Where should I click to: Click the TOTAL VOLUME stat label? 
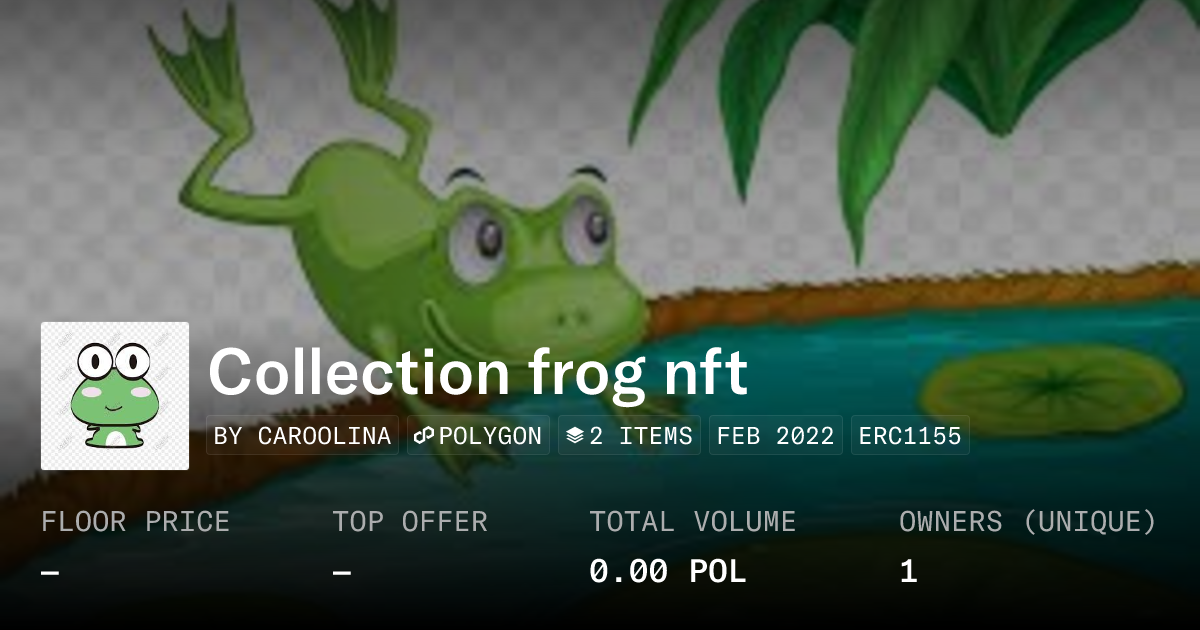[x=692, y=522]
